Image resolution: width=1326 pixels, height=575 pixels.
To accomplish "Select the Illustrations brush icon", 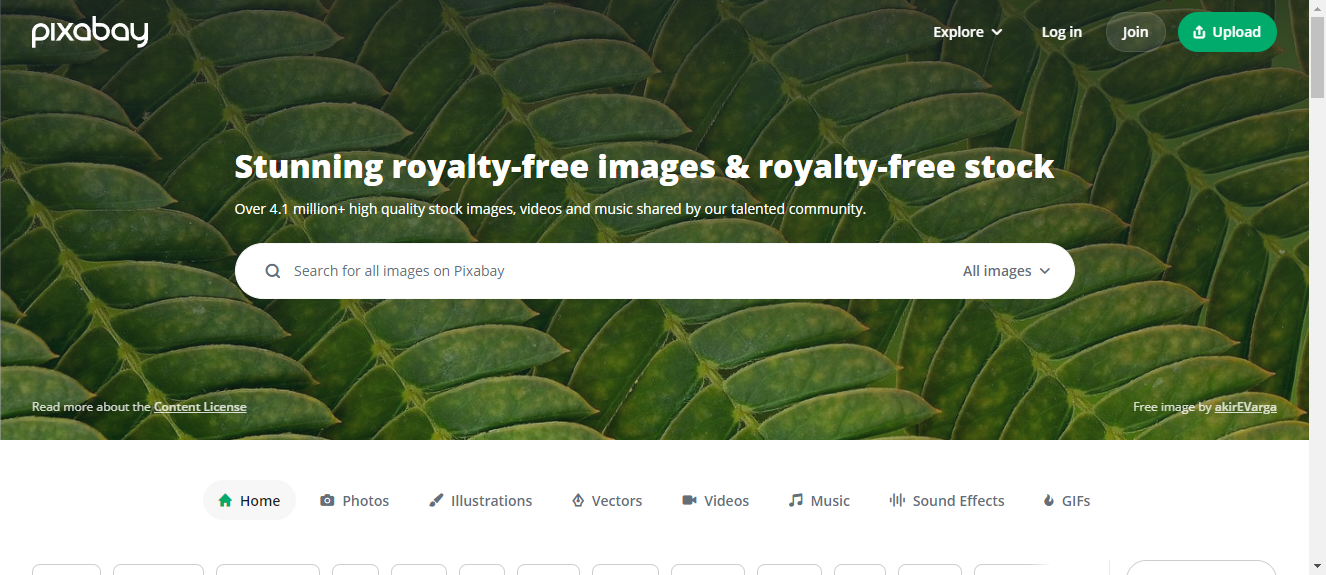I will tap(436, 500).
